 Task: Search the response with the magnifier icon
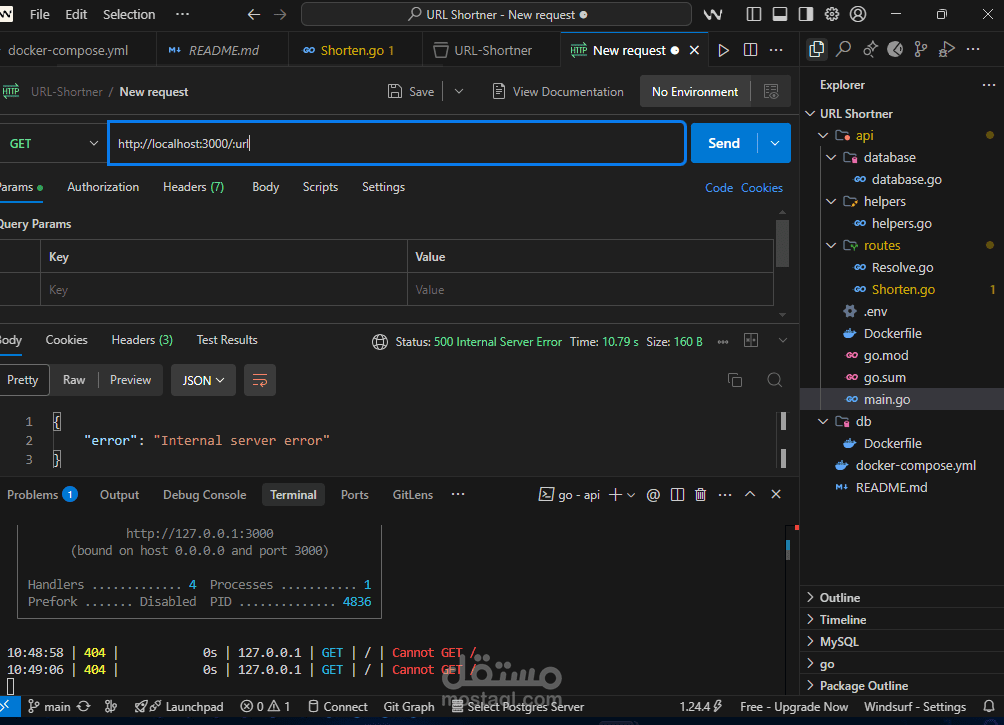[x=774, y=380]
